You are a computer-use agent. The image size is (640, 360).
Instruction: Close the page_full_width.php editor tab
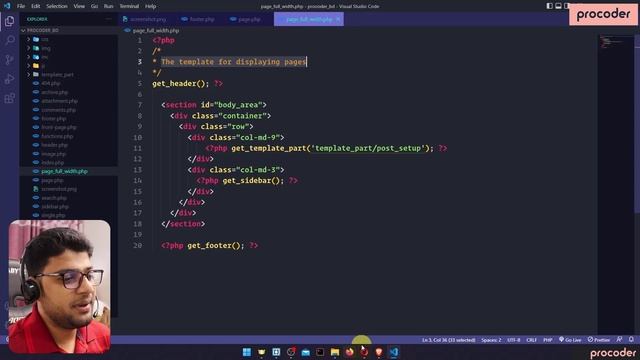pos(338,19)
